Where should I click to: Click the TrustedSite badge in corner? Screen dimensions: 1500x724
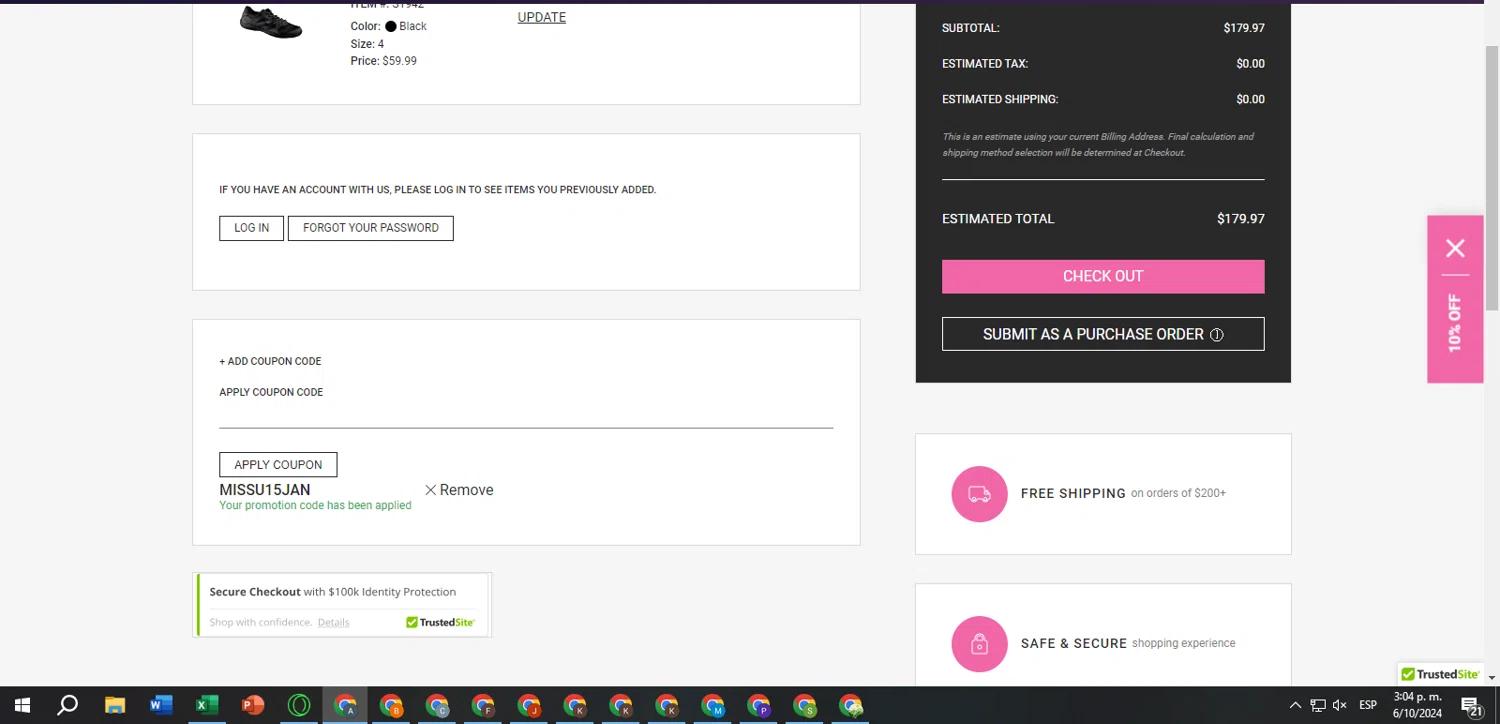[1440, 674]
